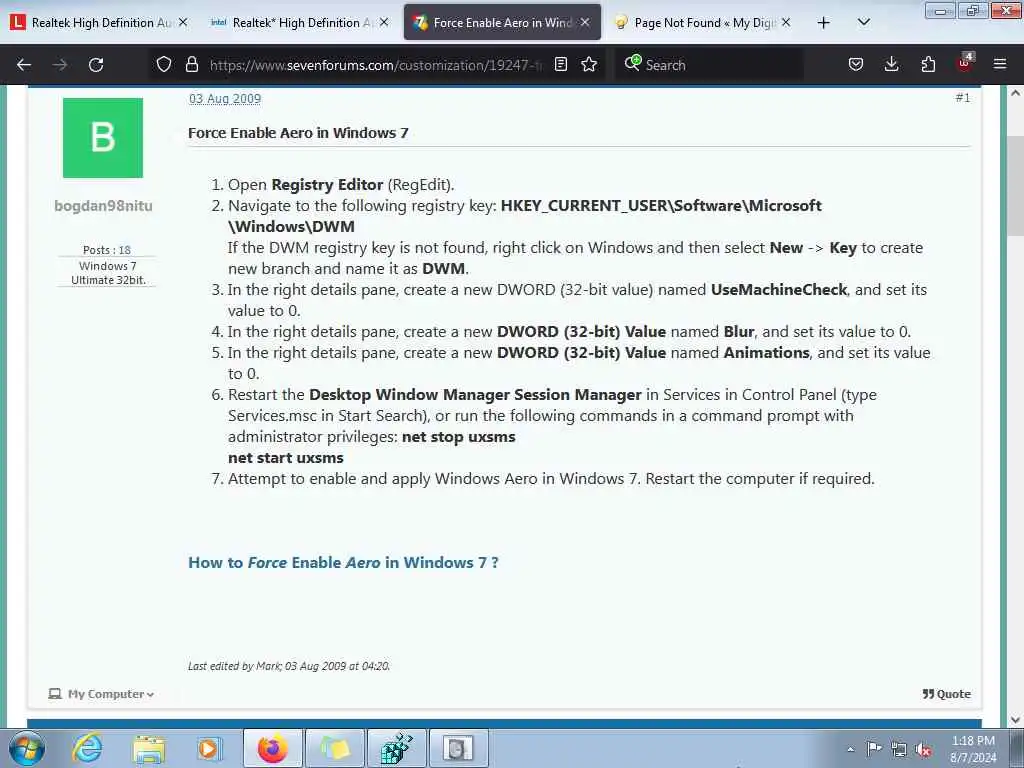Go back to the previous page

pos(24,65)
